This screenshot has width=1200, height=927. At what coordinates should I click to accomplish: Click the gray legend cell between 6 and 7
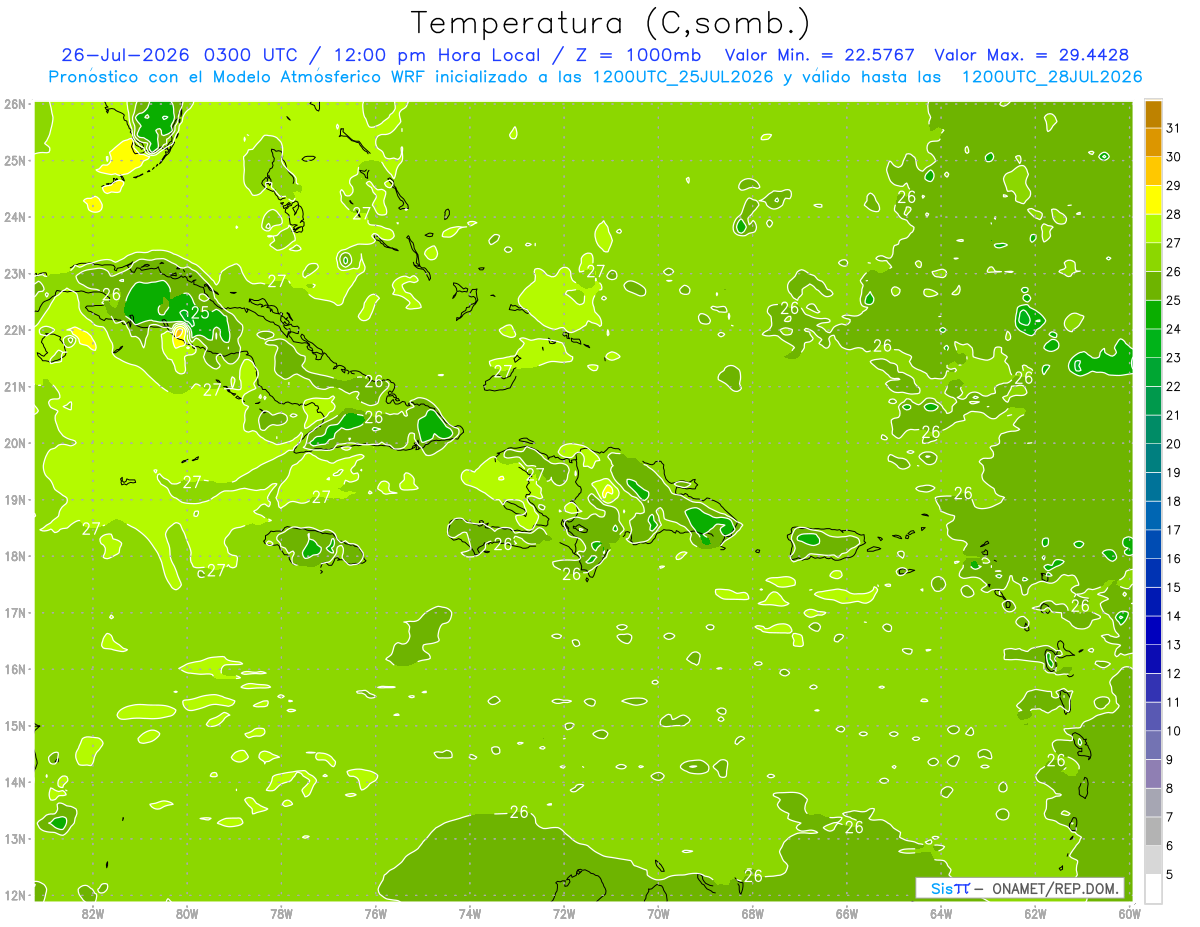(1153, 830)
